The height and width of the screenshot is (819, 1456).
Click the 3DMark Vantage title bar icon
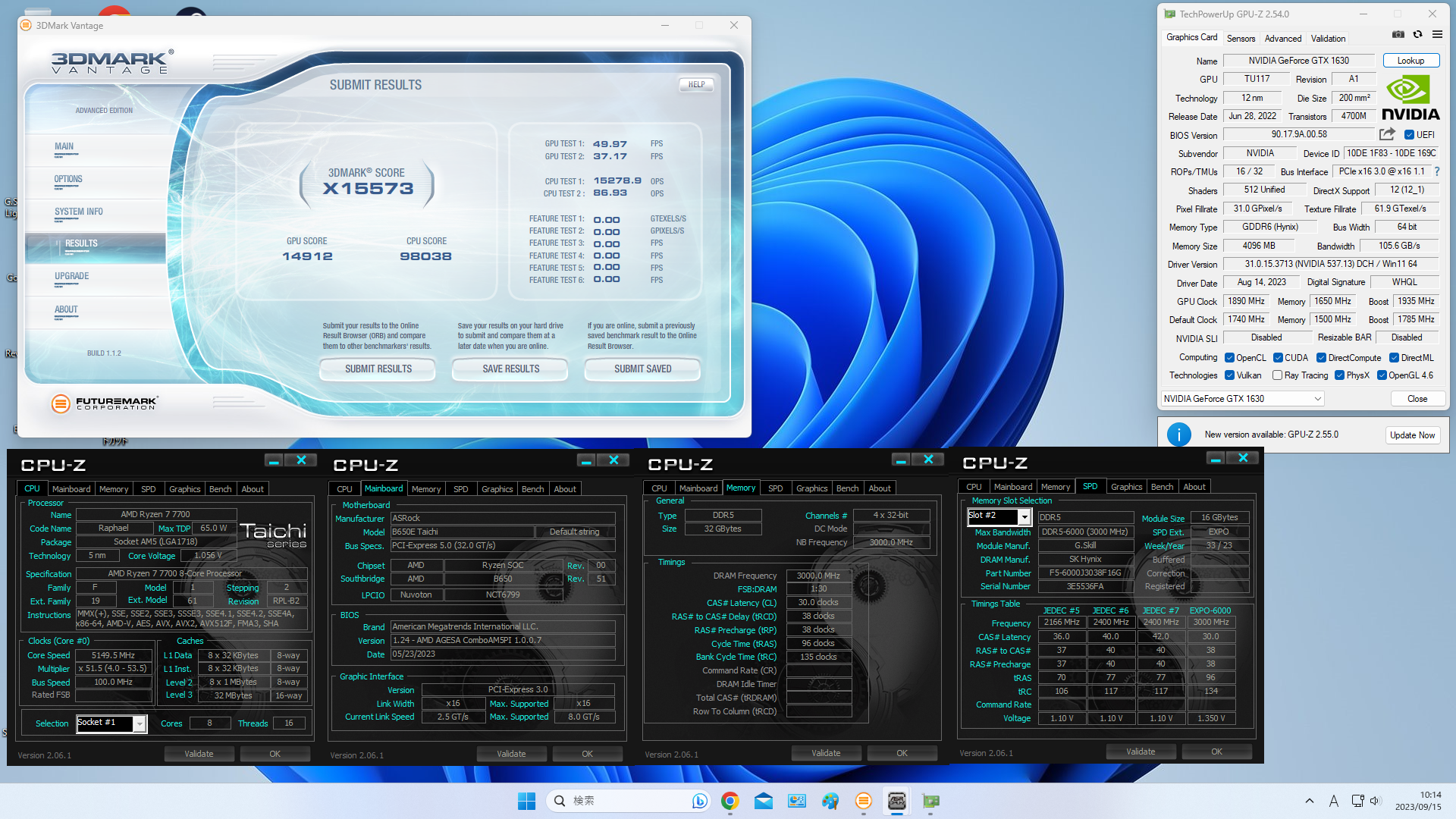[26, 25]
